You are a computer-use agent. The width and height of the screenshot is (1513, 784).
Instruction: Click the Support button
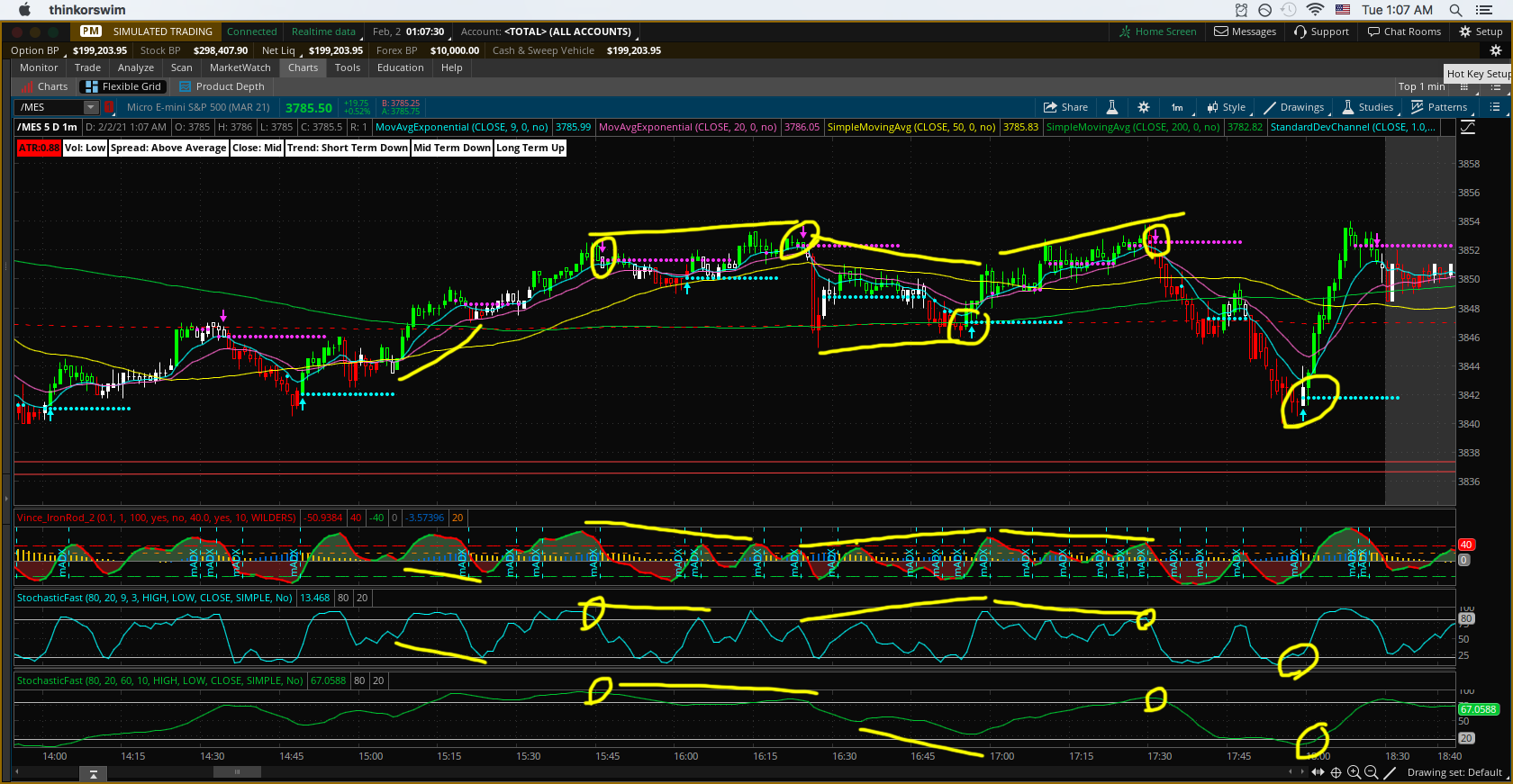coord(1321,32)
